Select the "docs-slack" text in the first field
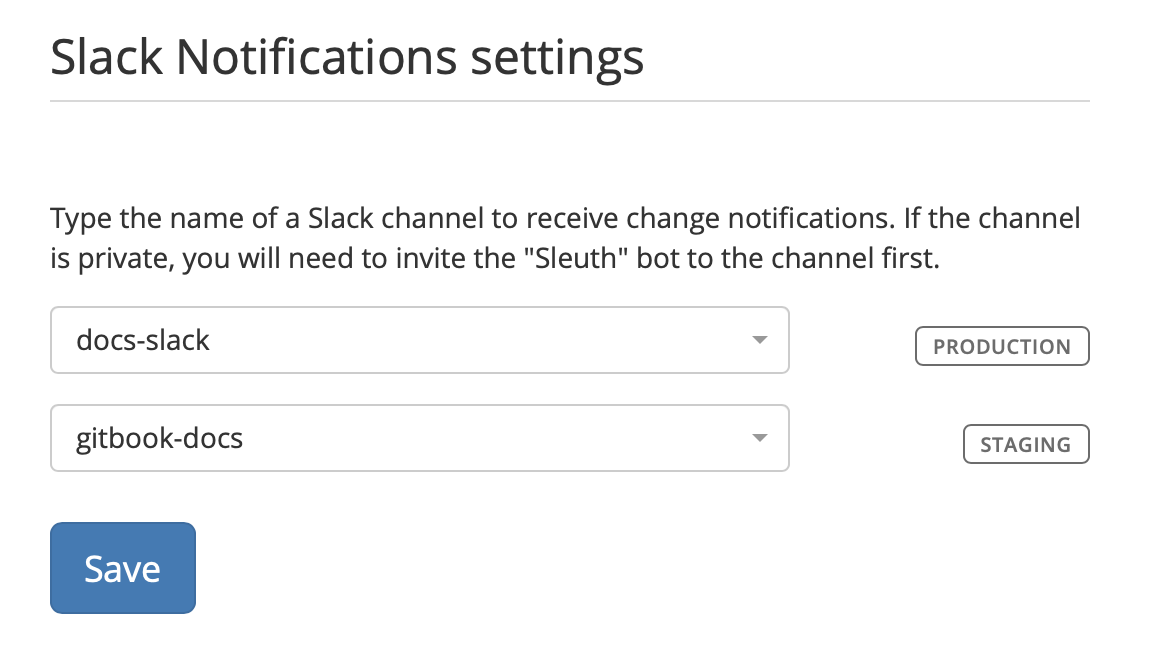 coord(143,341)
